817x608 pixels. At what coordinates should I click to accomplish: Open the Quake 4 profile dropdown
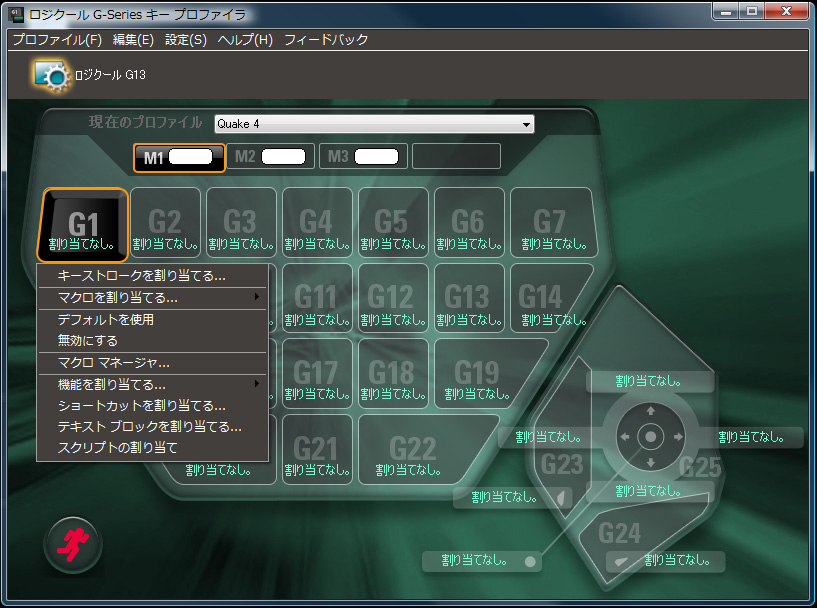click(374, 124)
